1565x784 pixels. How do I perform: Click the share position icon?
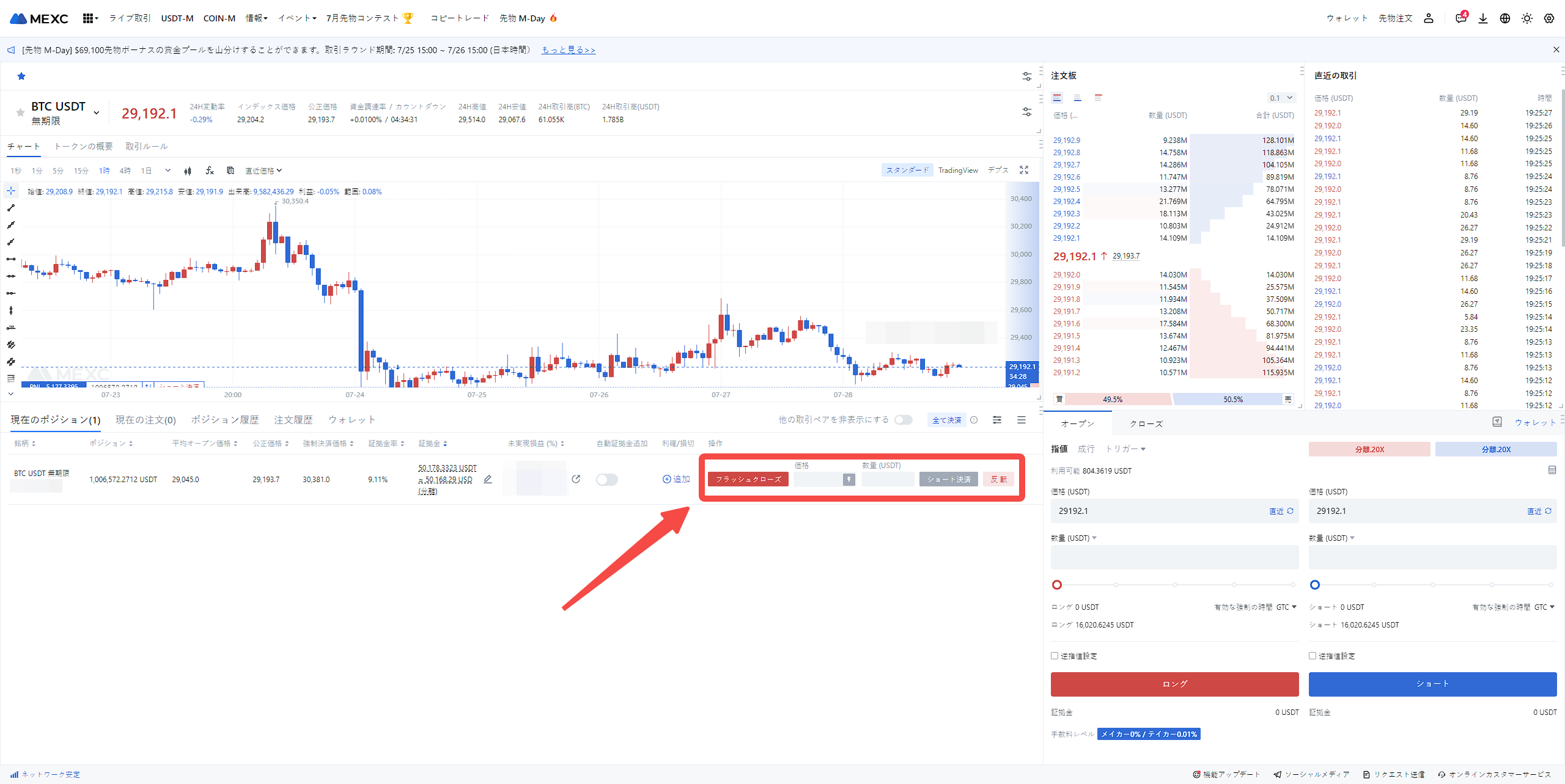click(x=576, y=479)
